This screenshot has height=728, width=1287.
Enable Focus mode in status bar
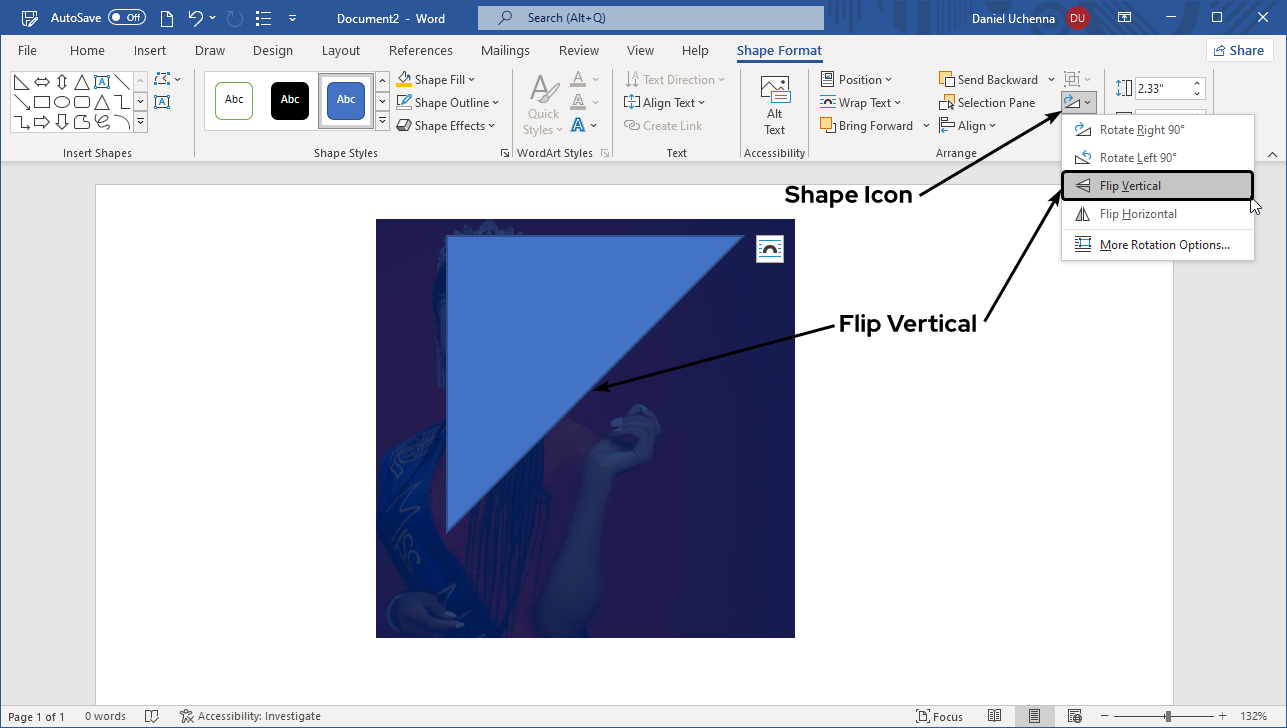pos(939,716)
